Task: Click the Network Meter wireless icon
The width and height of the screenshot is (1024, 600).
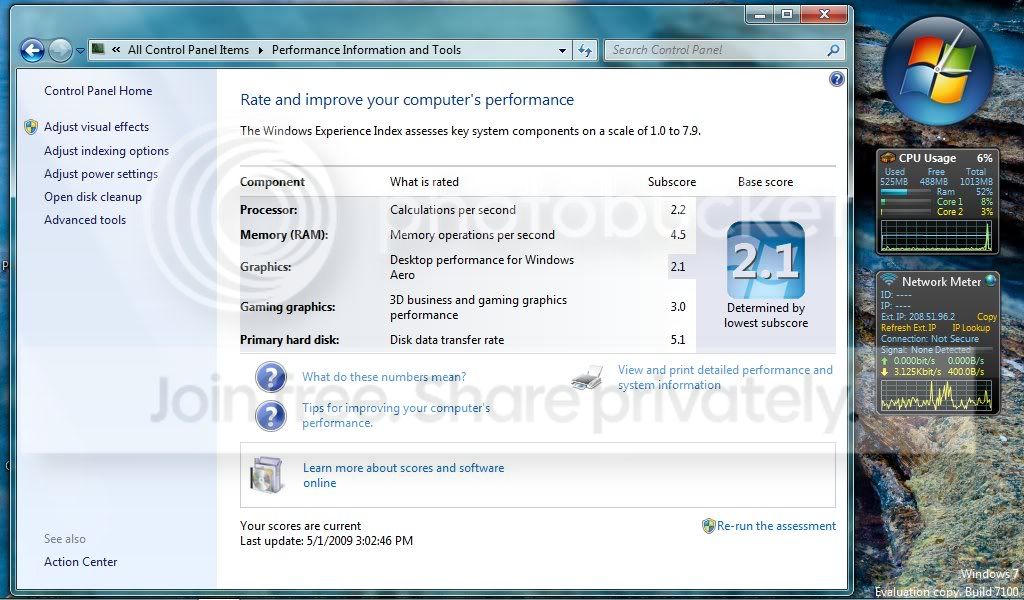Action: [x=888, y=281]
